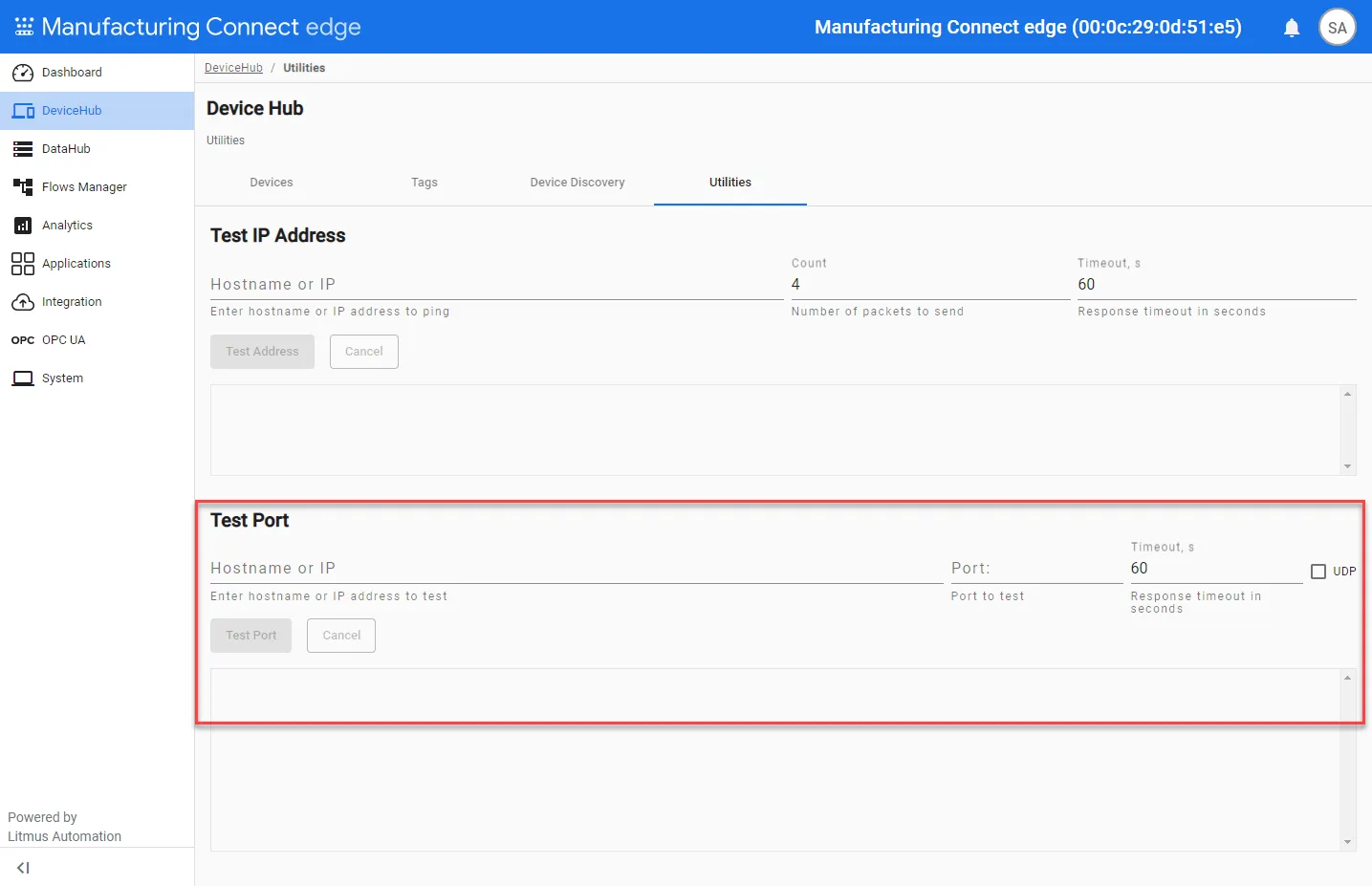Switch to the Device Discovery tab
Image resolution: width=1372 pixels, height=886 pixels.
577,183
